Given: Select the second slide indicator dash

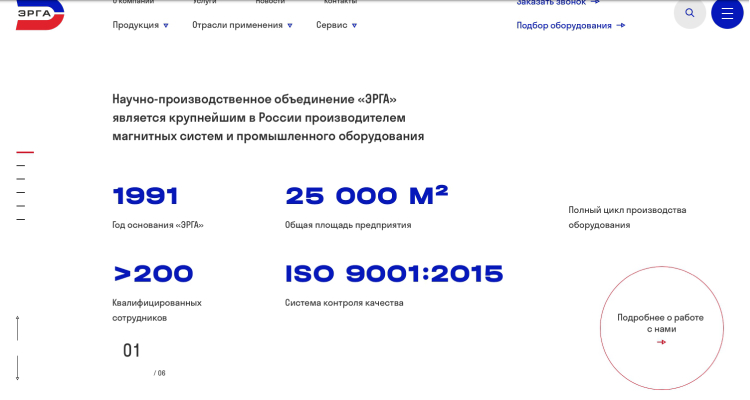Looking at the screenshot, I should pyautogui.click(x=21, y=166).
